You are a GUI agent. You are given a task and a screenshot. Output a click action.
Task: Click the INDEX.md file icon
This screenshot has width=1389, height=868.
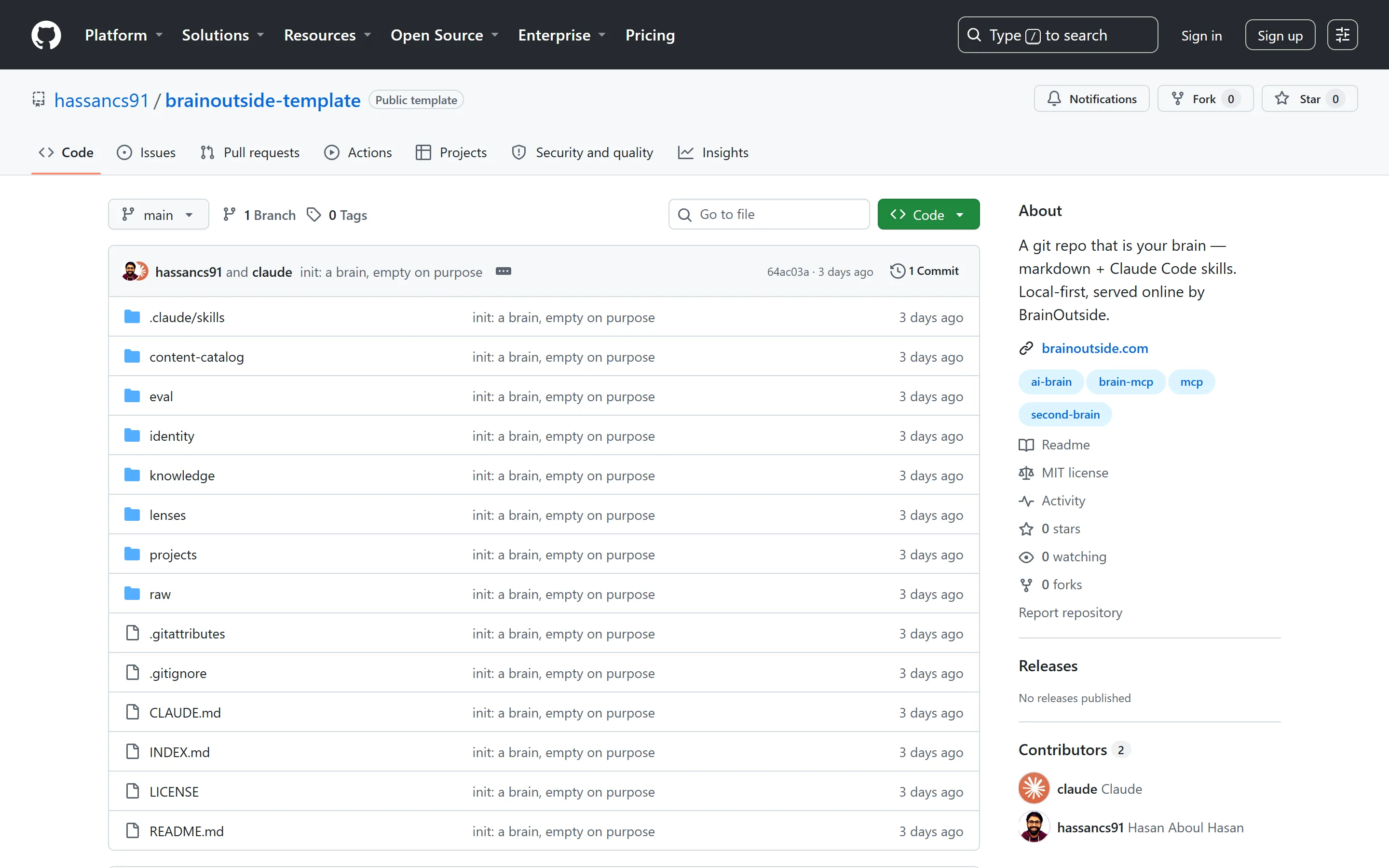(132, 752)
